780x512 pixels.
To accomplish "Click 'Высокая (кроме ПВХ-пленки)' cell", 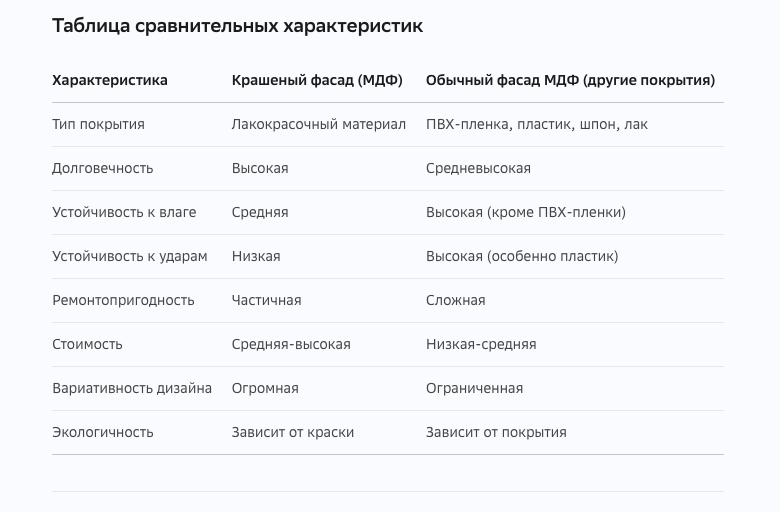I will click(x=526, y=212).
